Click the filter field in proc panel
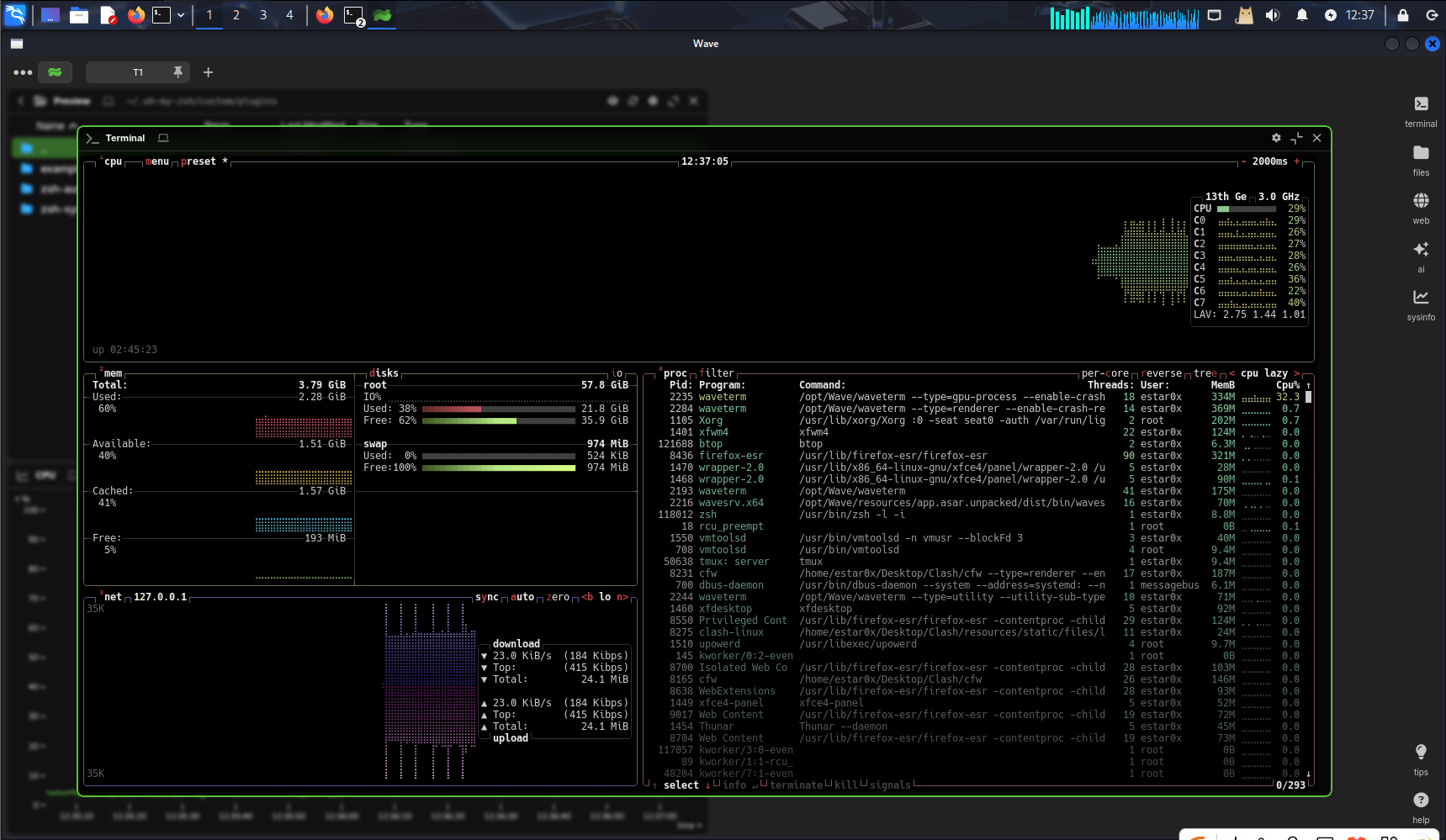Screen dimensions: 1446x840 pos(717,373)
